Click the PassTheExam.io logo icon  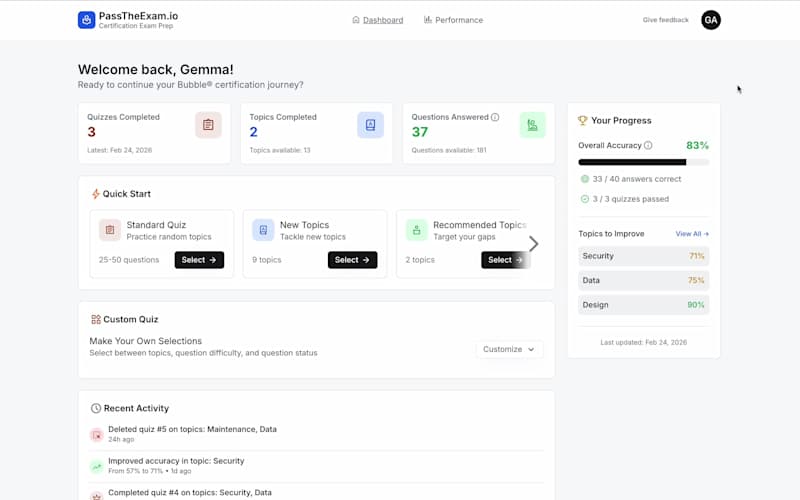tap(87, 20)
